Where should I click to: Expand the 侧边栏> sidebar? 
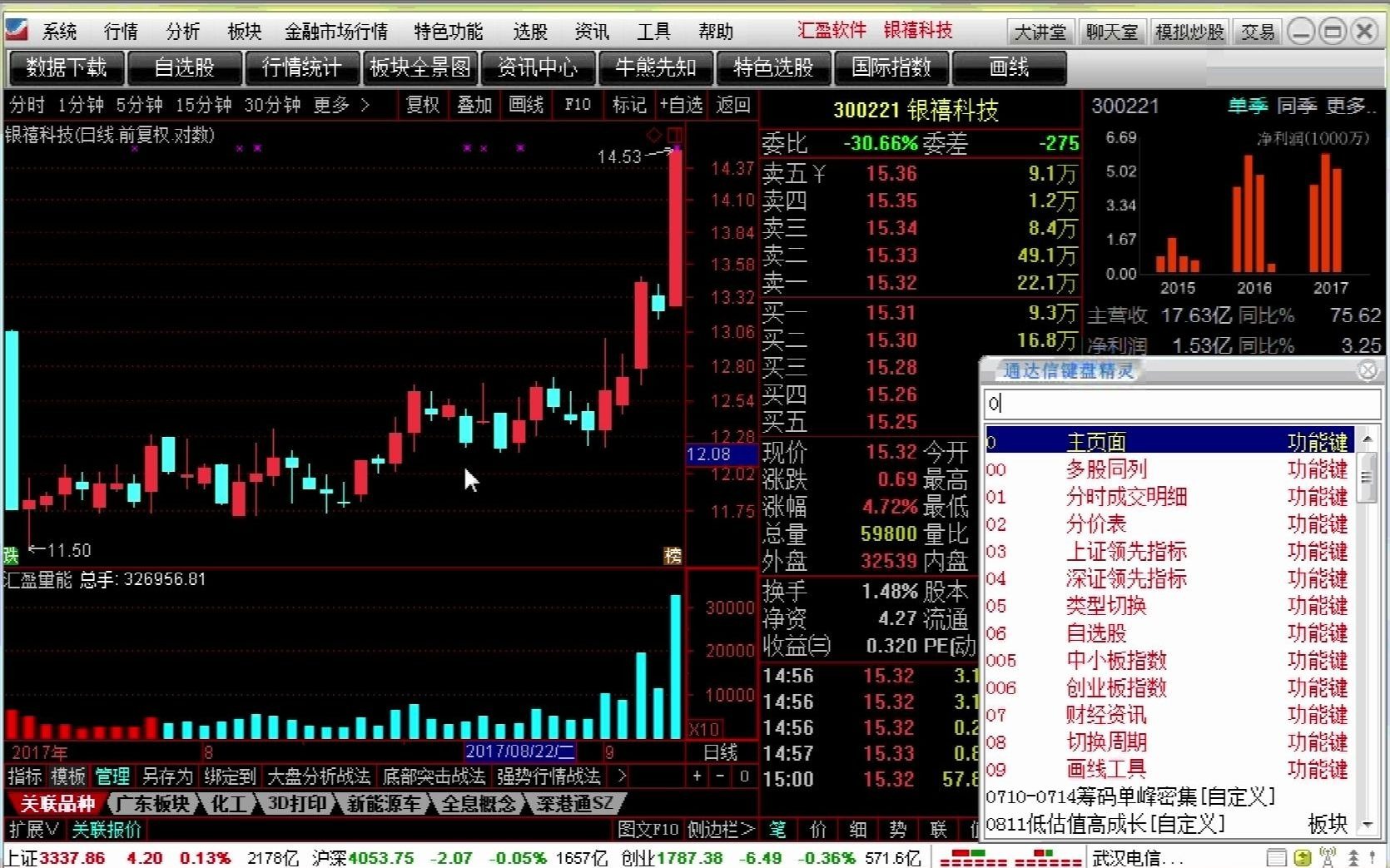coord(721,830)
